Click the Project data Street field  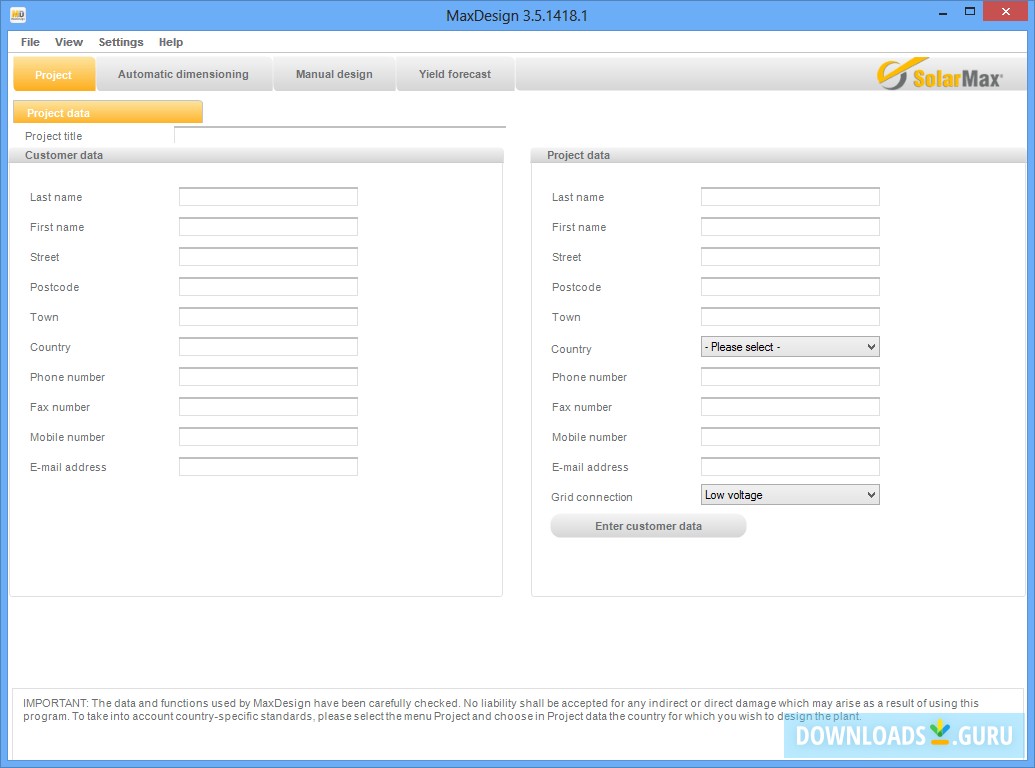pos(790,257)
